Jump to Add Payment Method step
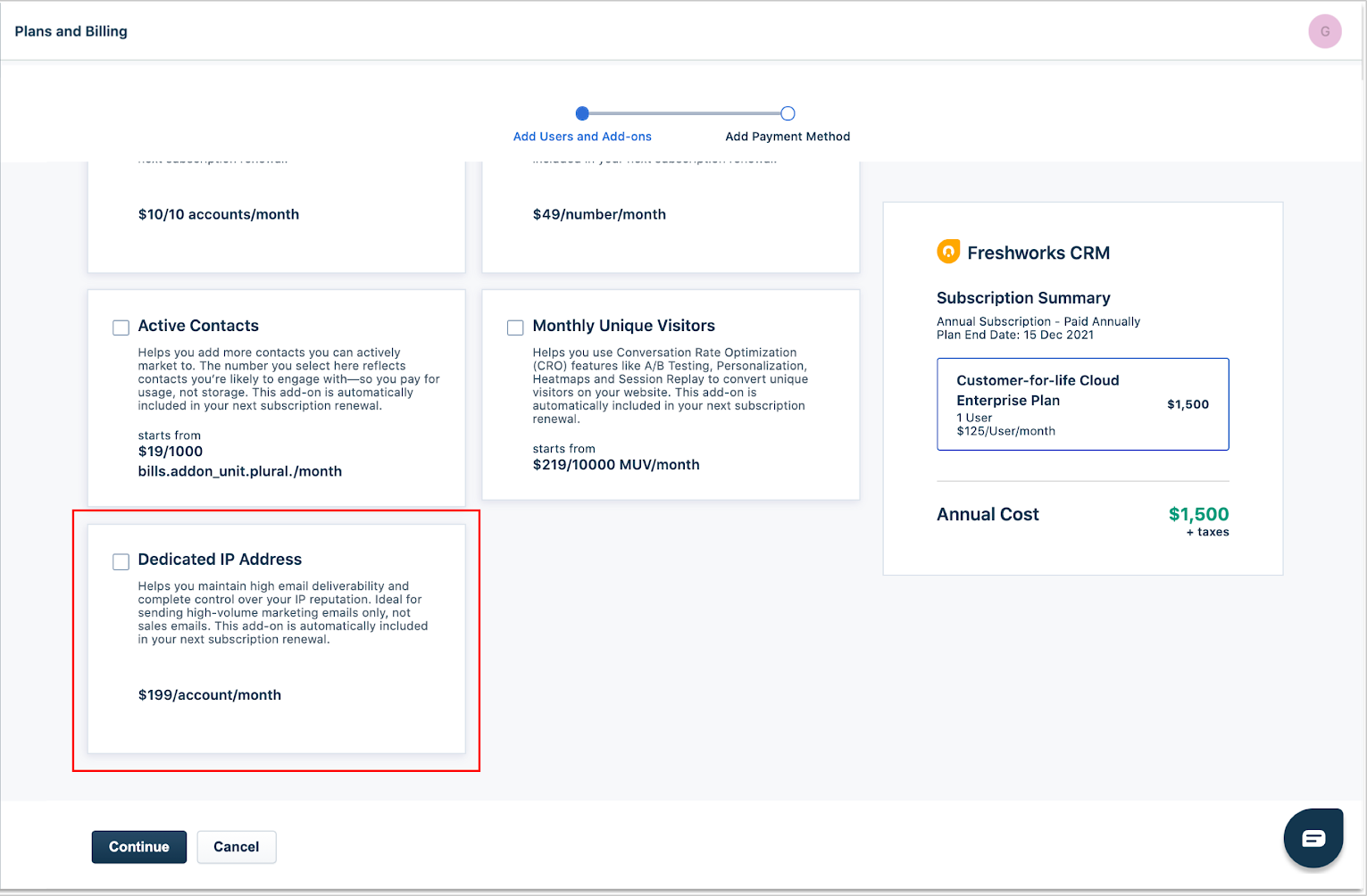 point(788,137)
